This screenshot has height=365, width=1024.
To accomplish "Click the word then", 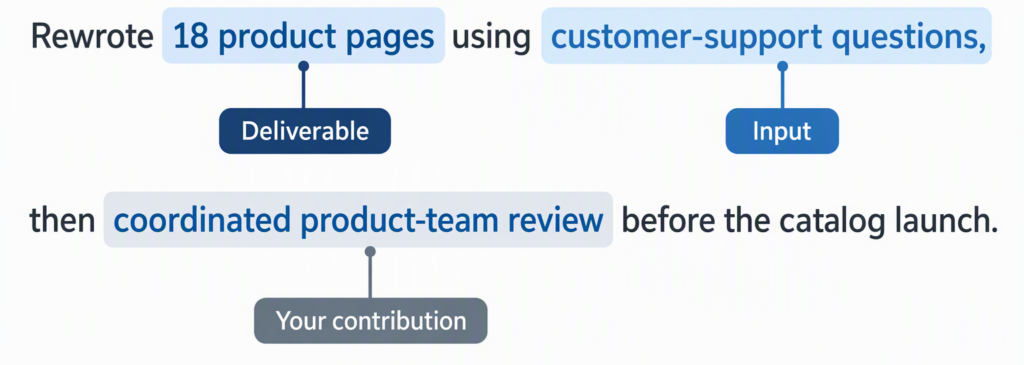I will (62, 221).
